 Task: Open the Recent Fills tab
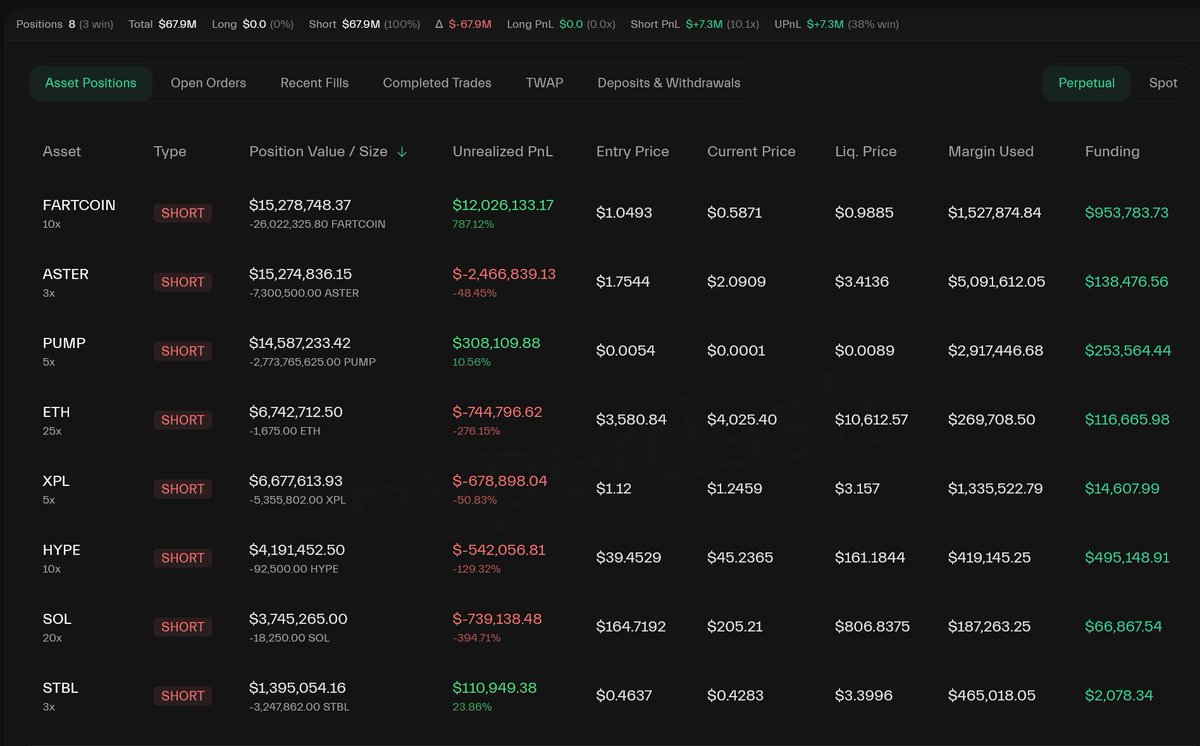[x=314, y=83]
